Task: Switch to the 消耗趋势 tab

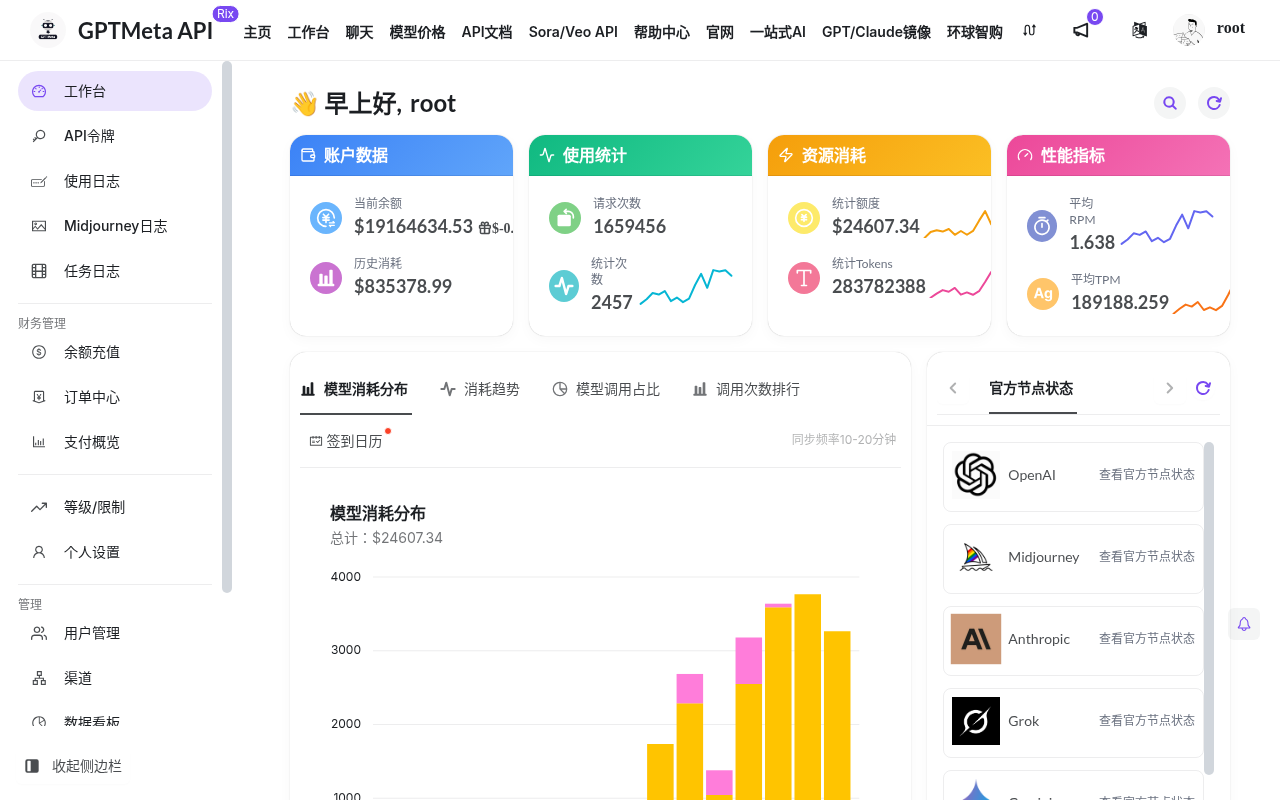Action: 480,389
